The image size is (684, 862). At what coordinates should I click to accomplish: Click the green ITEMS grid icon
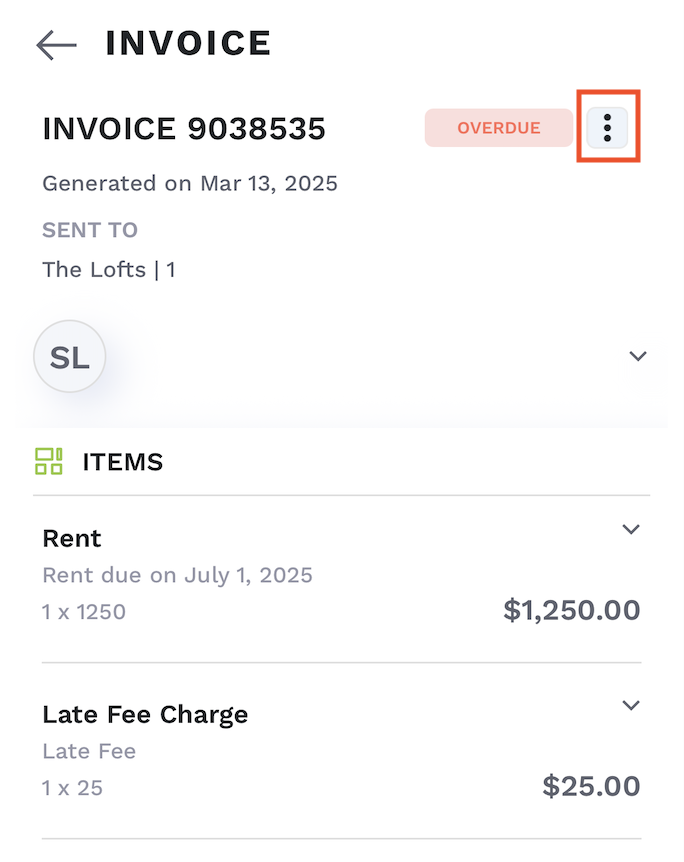tap(49, 461)
